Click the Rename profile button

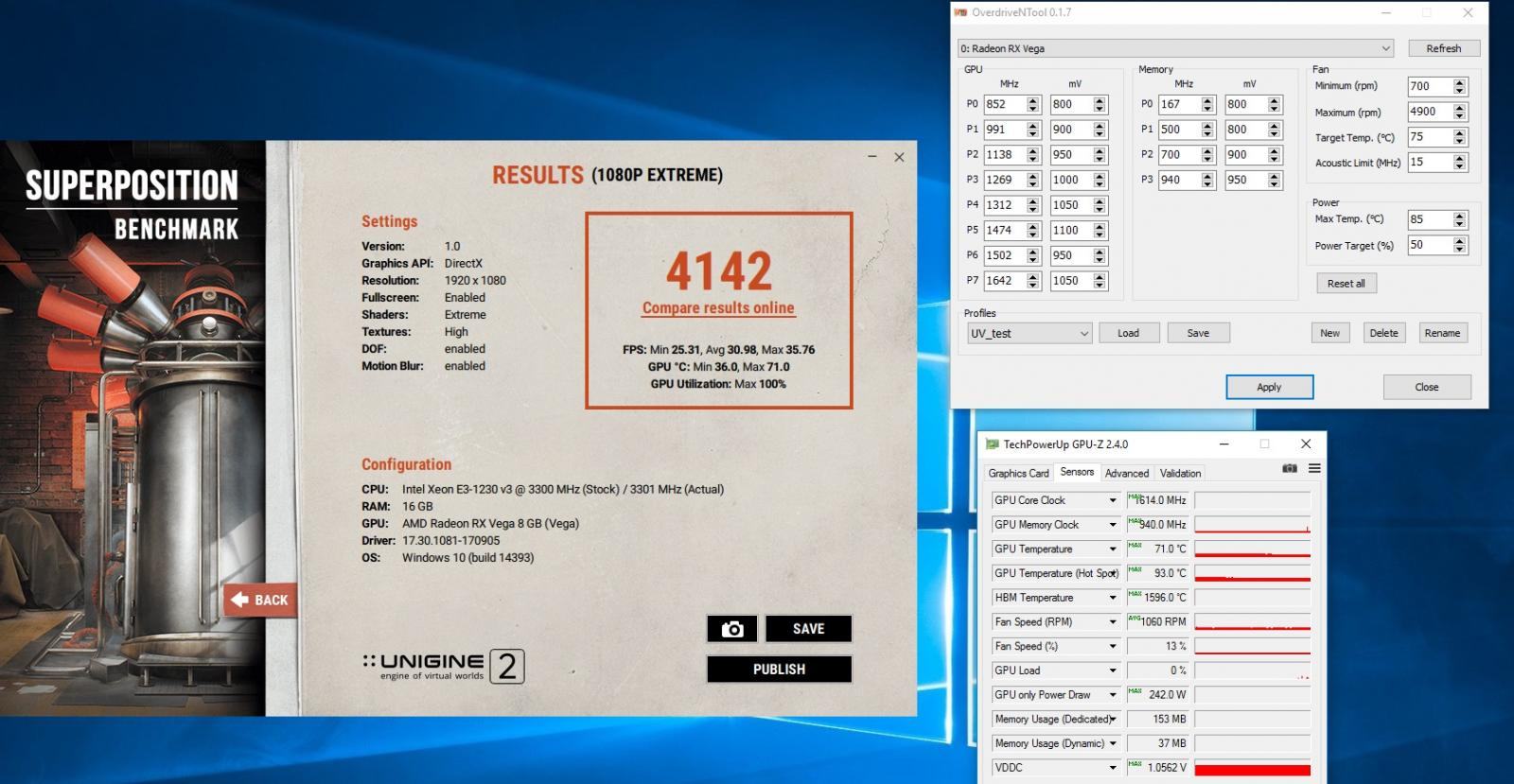click(x=1442, y=333)
